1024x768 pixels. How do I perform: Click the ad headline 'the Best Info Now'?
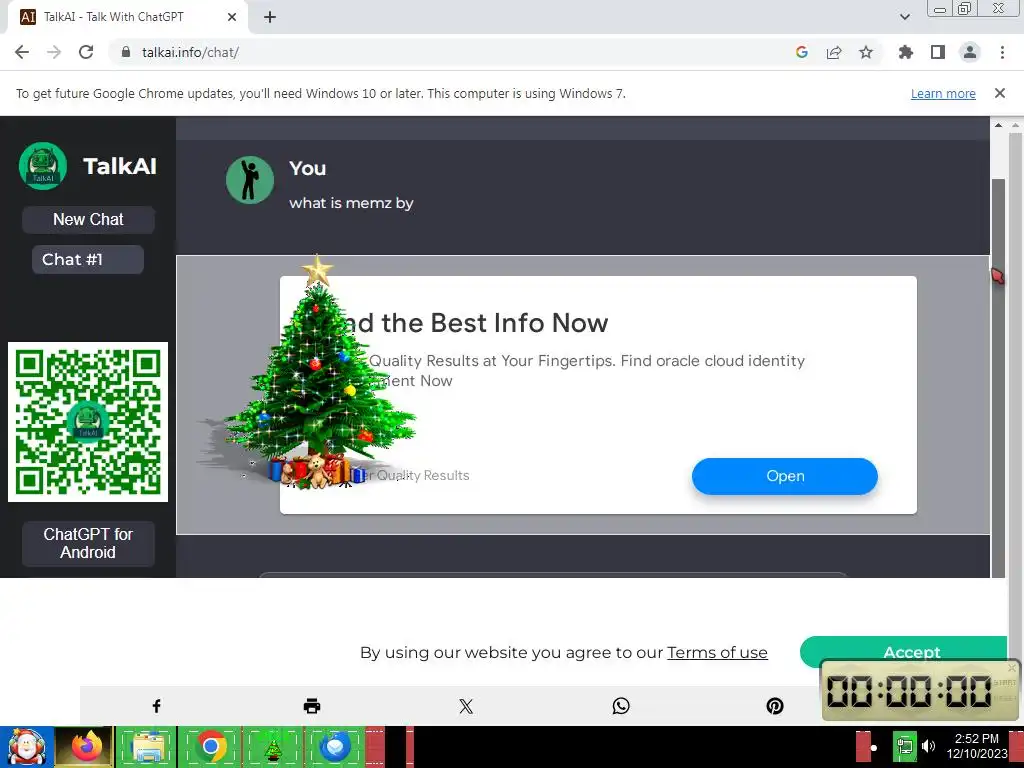494,323
